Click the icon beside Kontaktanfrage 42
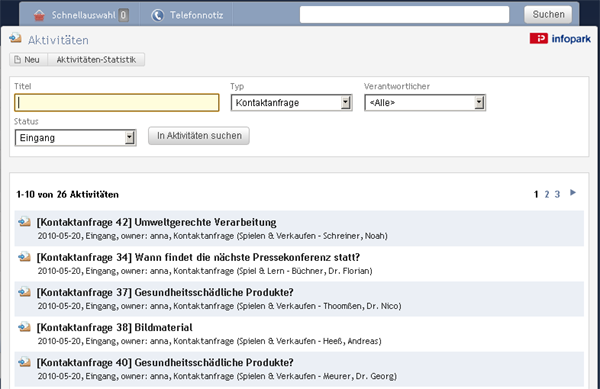Viewport: 600px width, 389px height. tap(24, 221)
